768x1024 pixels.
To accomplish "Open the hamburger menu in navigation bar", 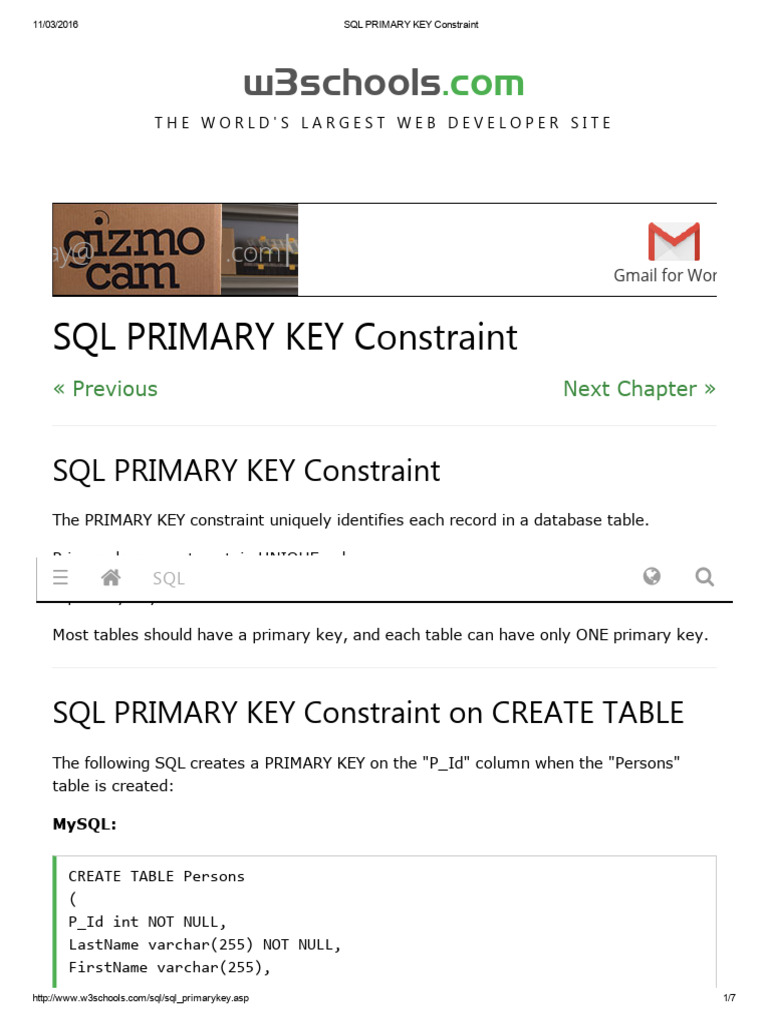I will [x=60, y=577].
